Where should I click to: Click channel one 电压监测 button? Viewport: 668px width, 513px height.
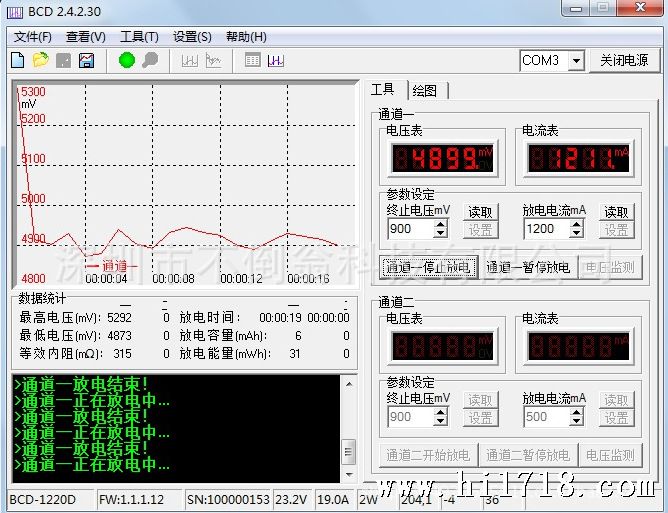pyautogui.click(x=610, y=267)
